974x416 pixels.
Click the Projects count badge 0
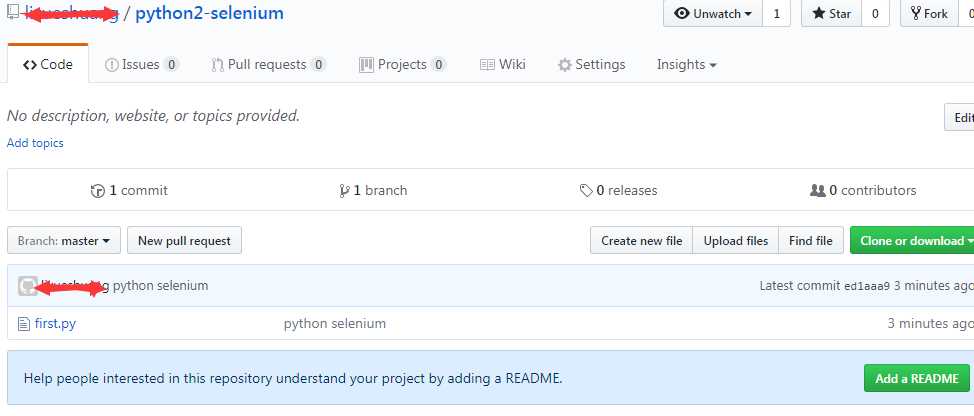[439, 65]
